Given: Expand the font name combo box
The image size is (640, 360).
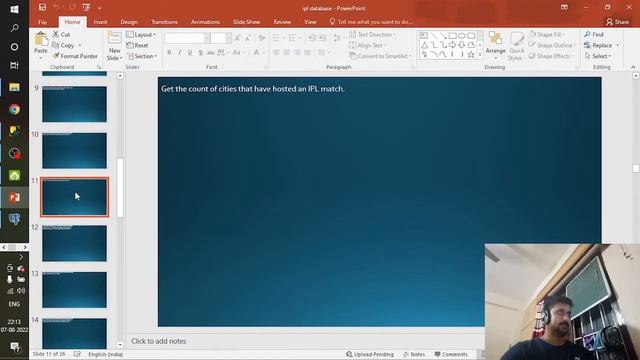Looking at the screenshot, I should [207, 38].
